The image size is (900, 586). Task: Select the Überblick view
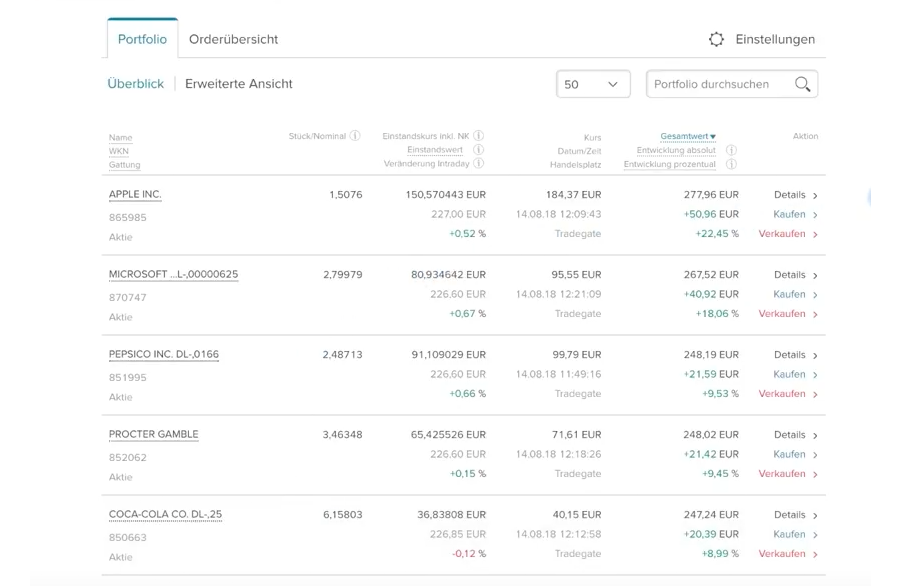click(x=135, y=84)
